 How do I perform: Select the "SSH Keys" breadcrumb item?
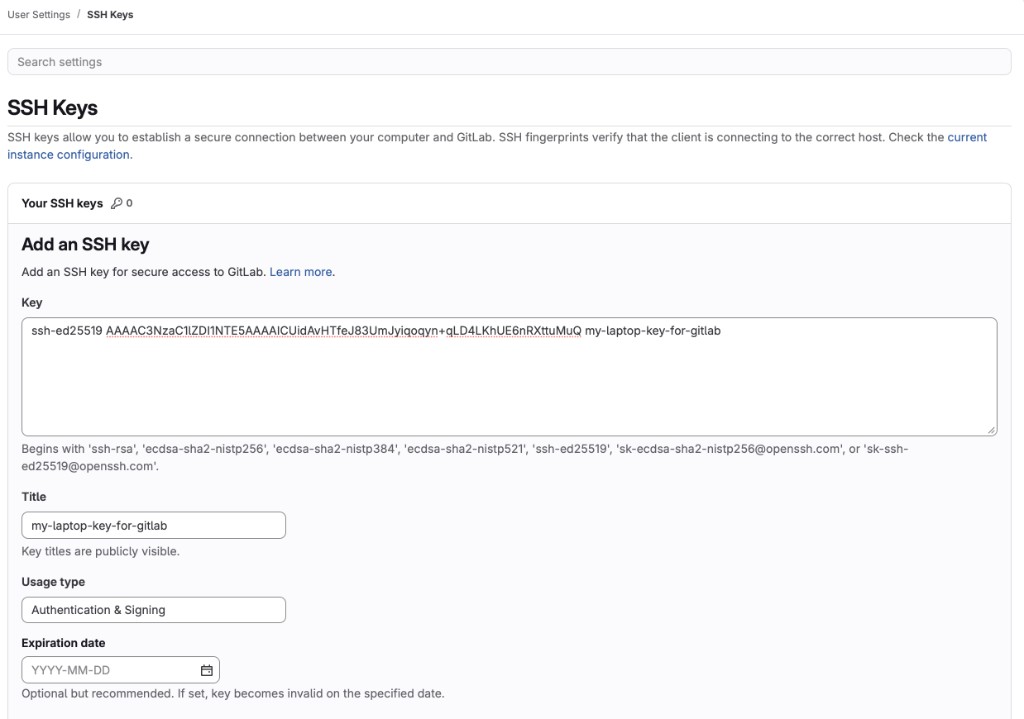coord(109,14)
